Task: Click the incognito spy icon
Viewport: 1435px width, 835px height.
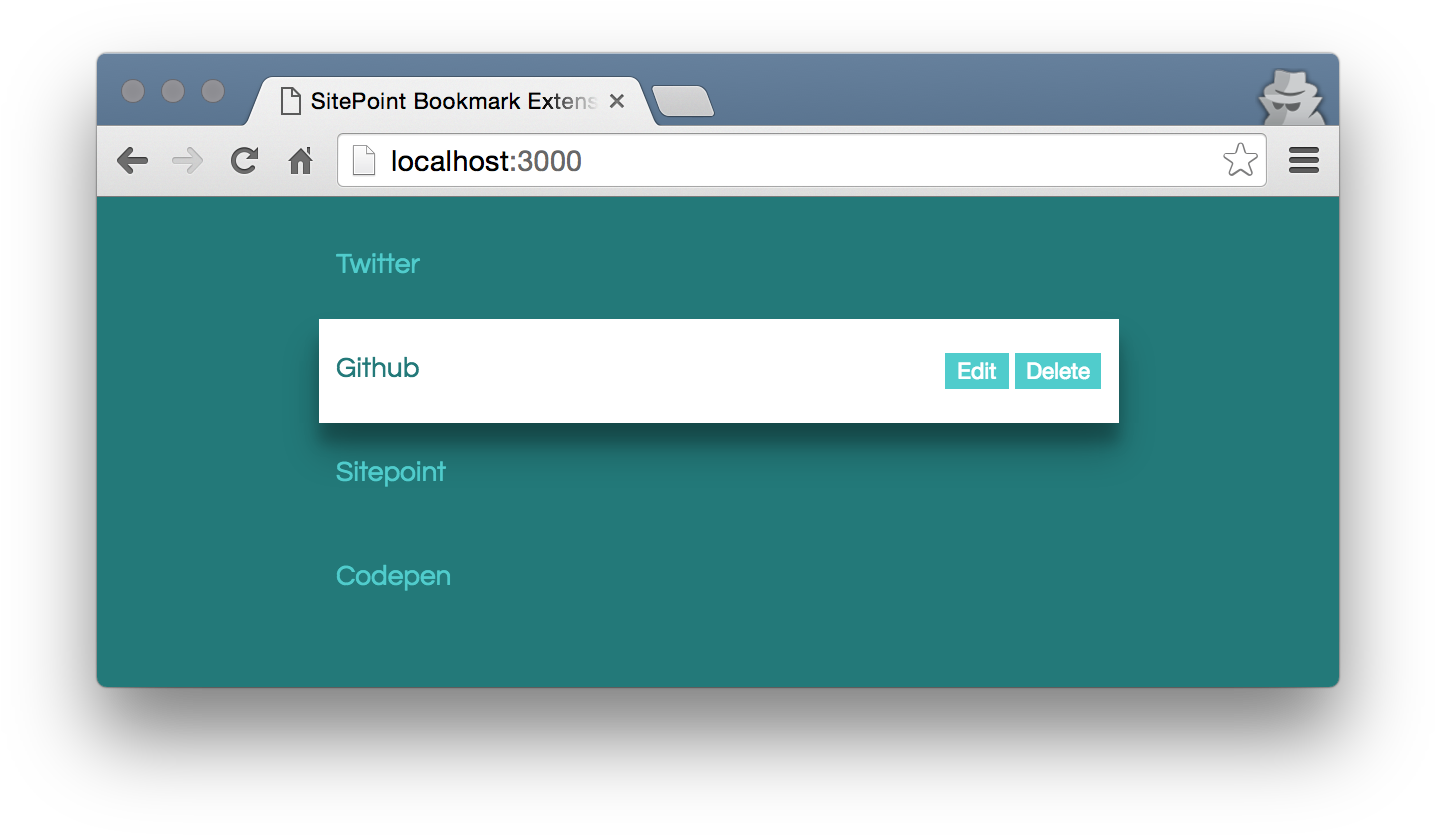Action: [1291, 98]
